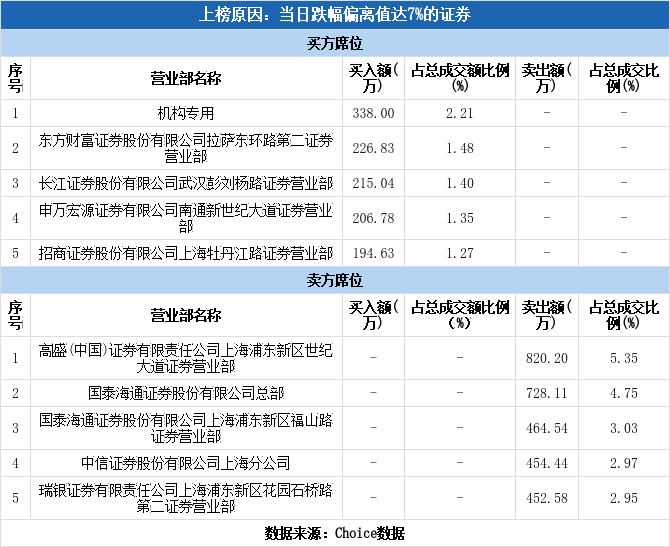Select the 卖方席位 section header

[335, 280]
